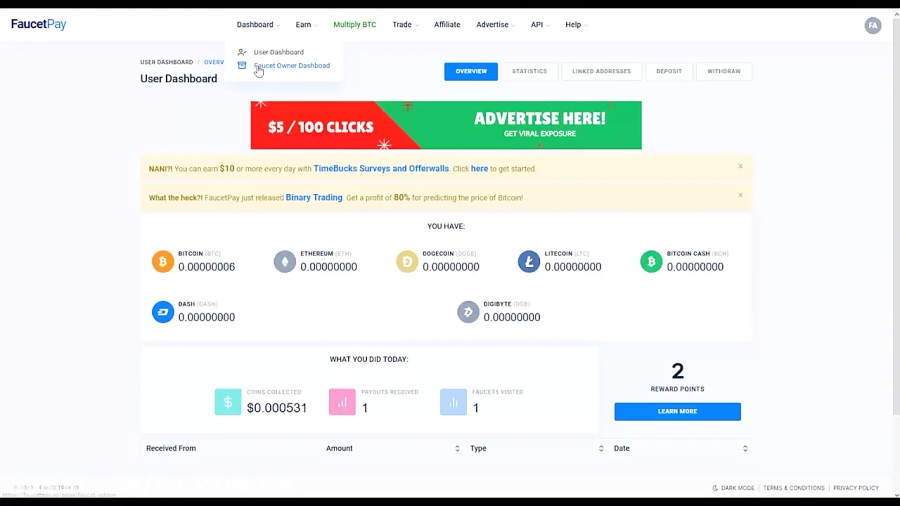Viewport: 900px width, 506px height.
Task: Click the User Dashboard person icon
Action: click(x=242, y=52)
